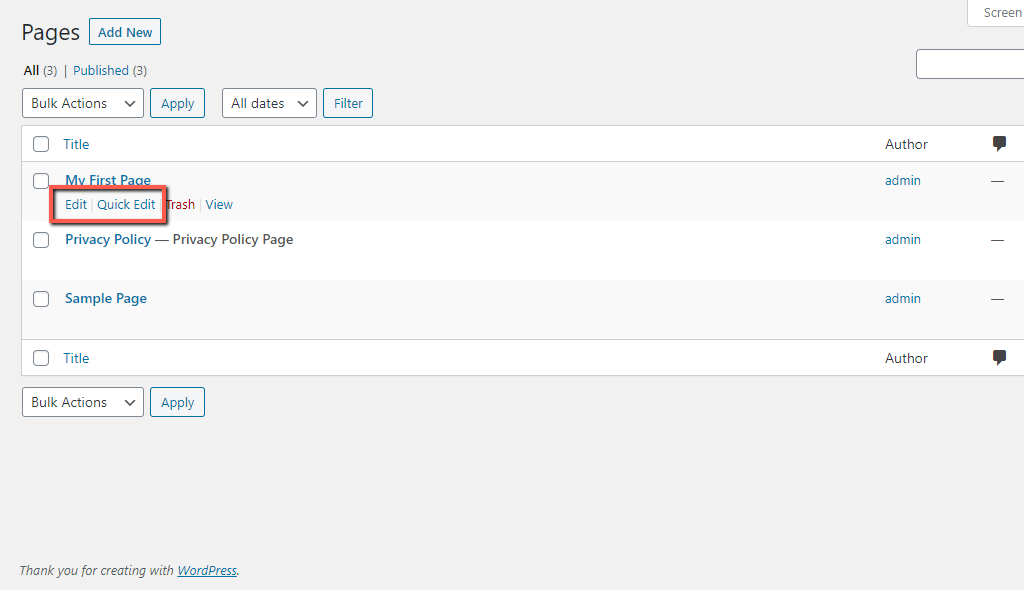Click the bottom Apply button
This screenshot has height=590, width=1024.
pos(178,402)
